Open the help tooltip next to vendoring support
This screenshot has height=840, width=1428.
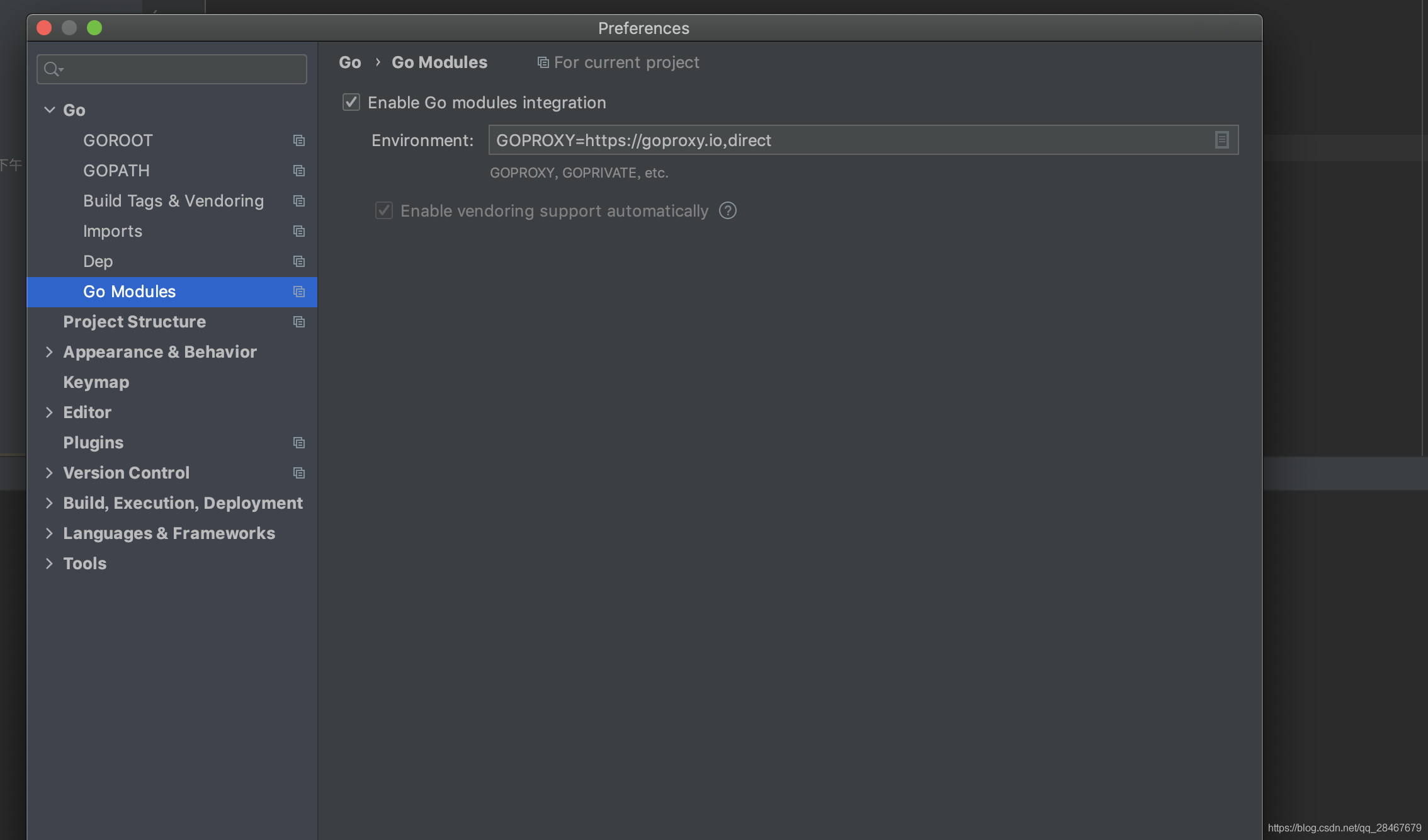click(x=727, y=210)
